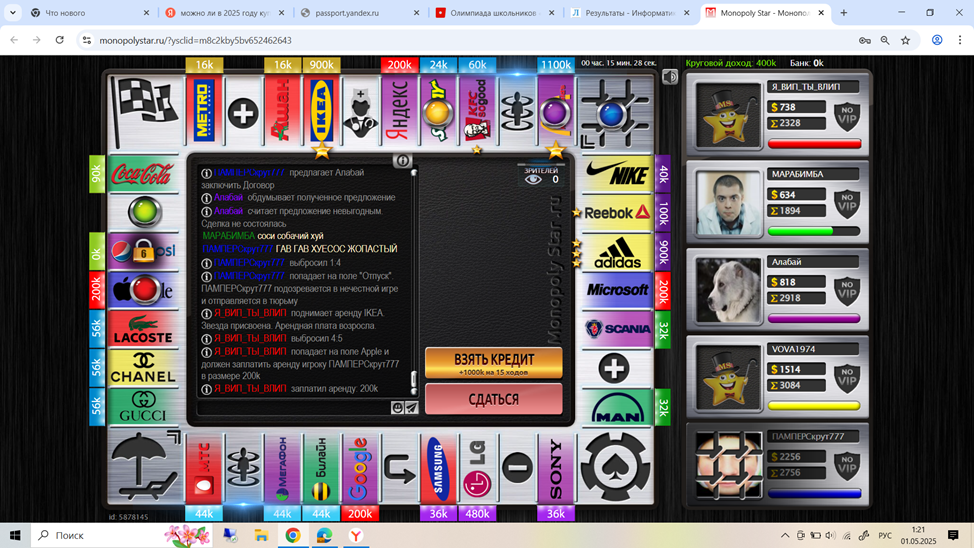974x548 pixels.
Task: Click the browser address bar
Action: (x=472, y=40)
